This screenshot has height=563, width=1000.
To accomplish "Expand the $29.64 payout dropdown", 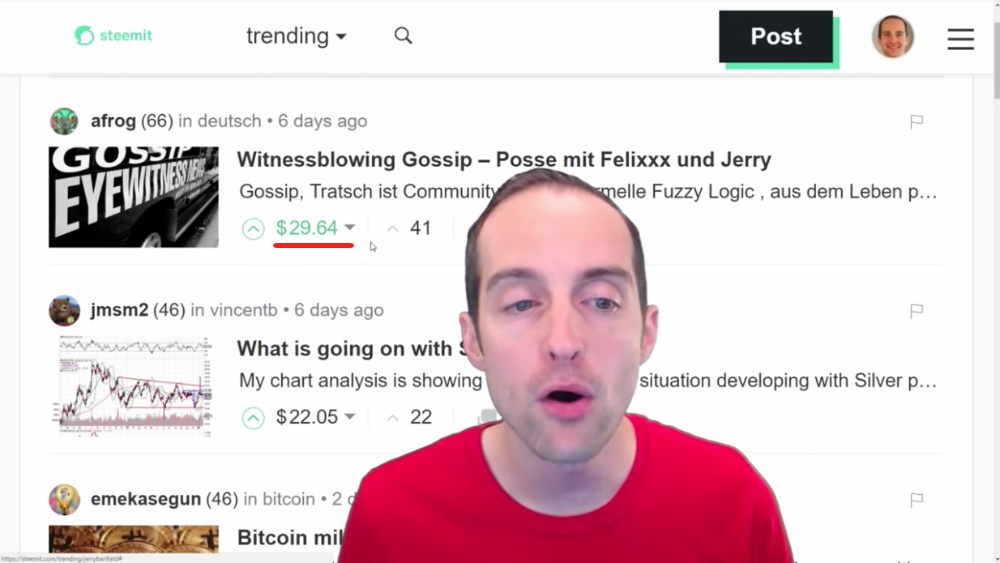I will click(349, 228).
